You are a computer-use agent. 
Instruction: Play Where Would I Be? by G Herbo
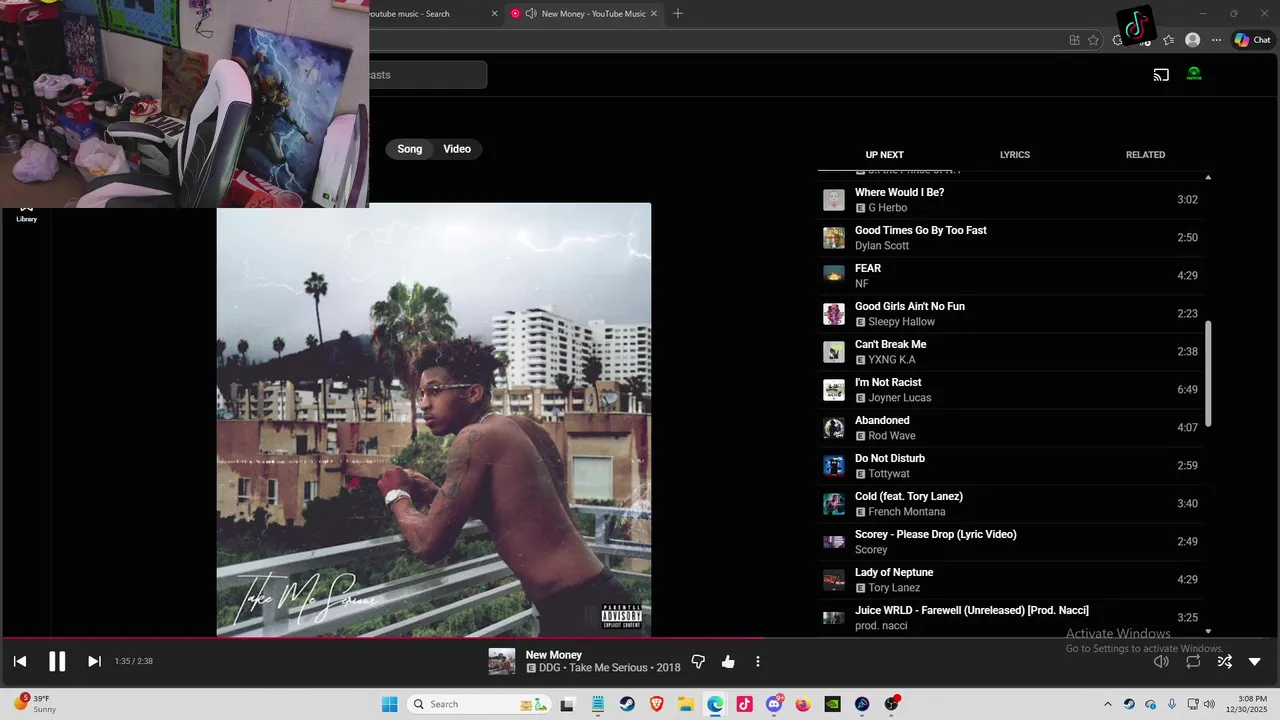point(1010,200)
